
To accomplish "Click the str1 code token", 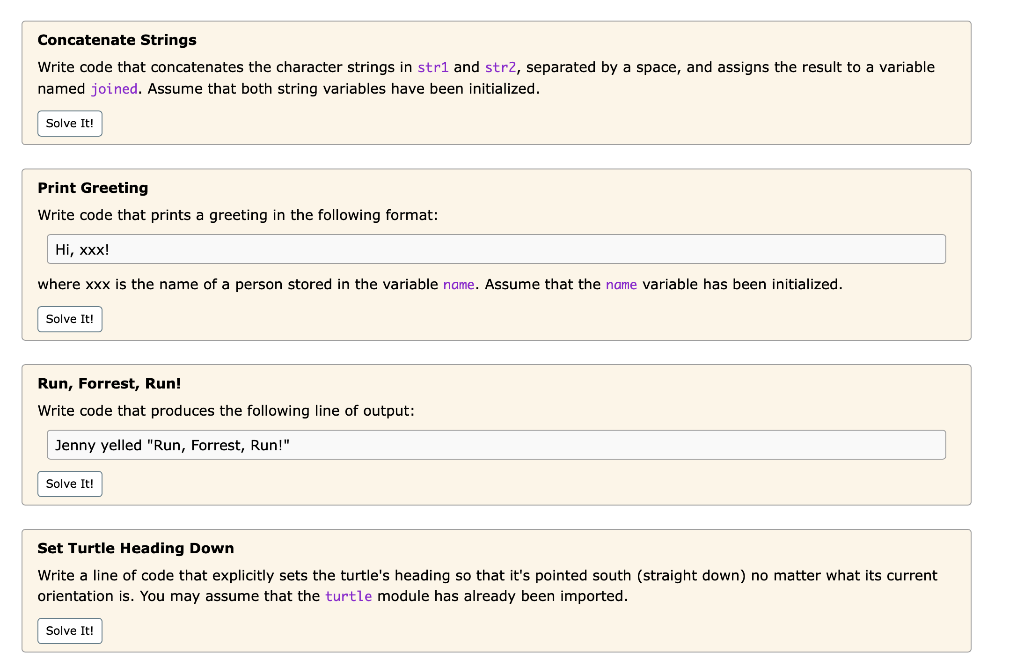I will tap(433, 67).
